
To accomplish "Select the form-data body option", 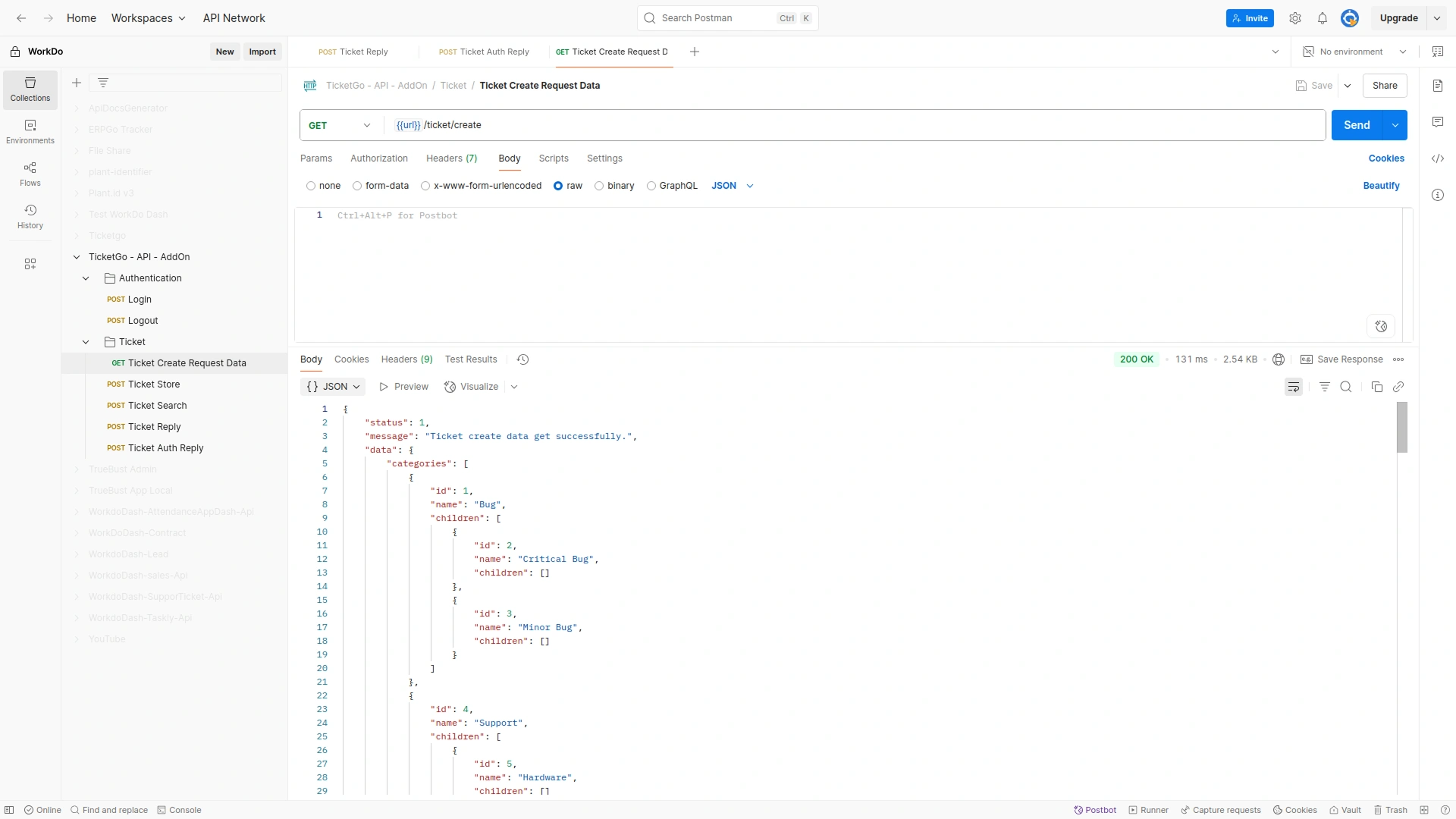I will coord(357,186).
